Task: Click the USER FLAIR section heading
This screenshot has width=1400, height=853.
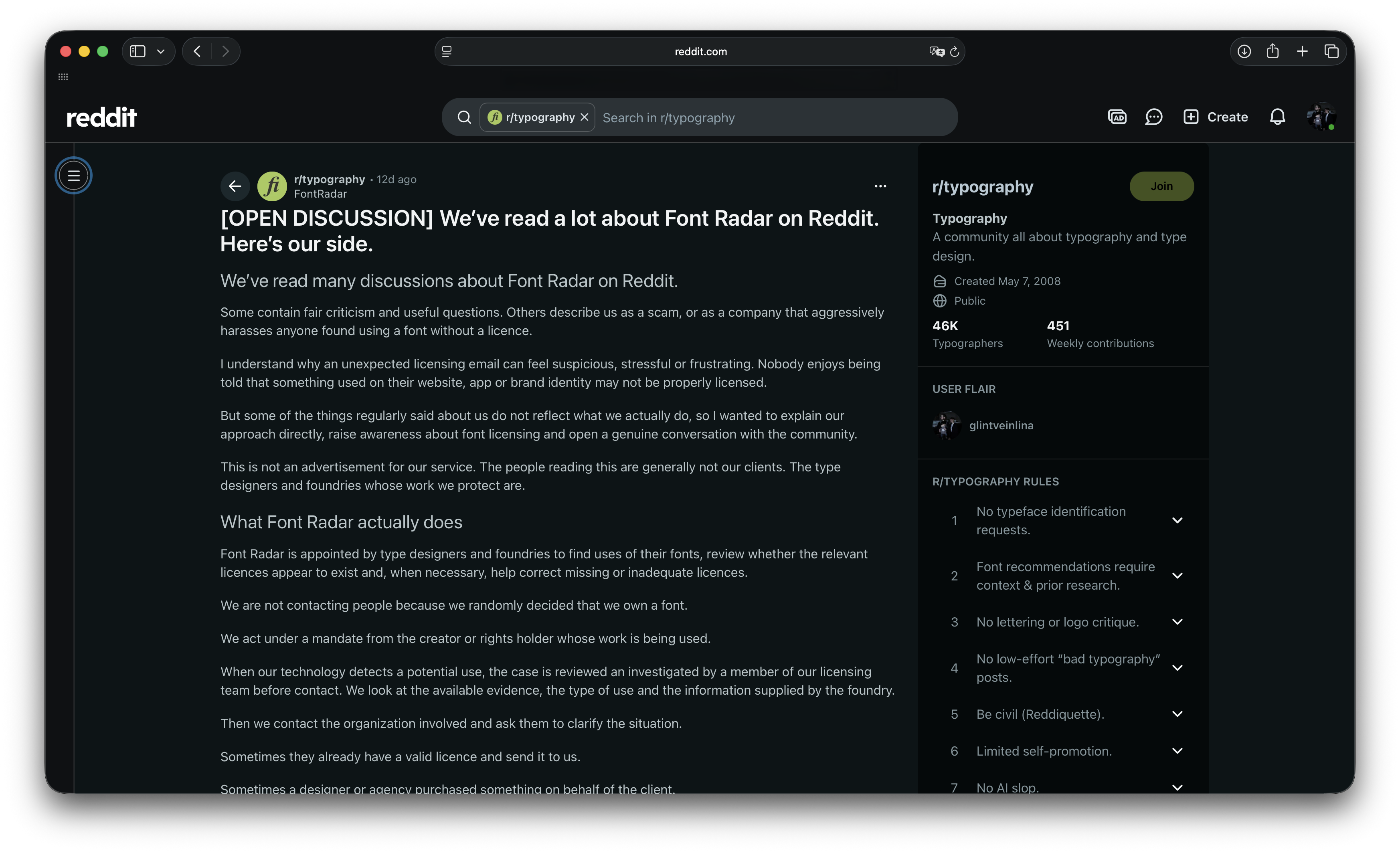Action: [x=964, y=389]
